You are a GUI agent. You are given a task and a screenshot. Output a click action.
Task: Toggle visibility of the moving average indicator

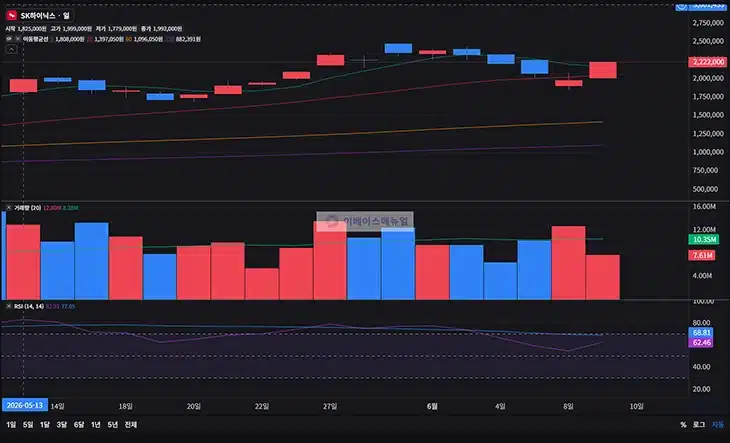[x=9, y=39]
